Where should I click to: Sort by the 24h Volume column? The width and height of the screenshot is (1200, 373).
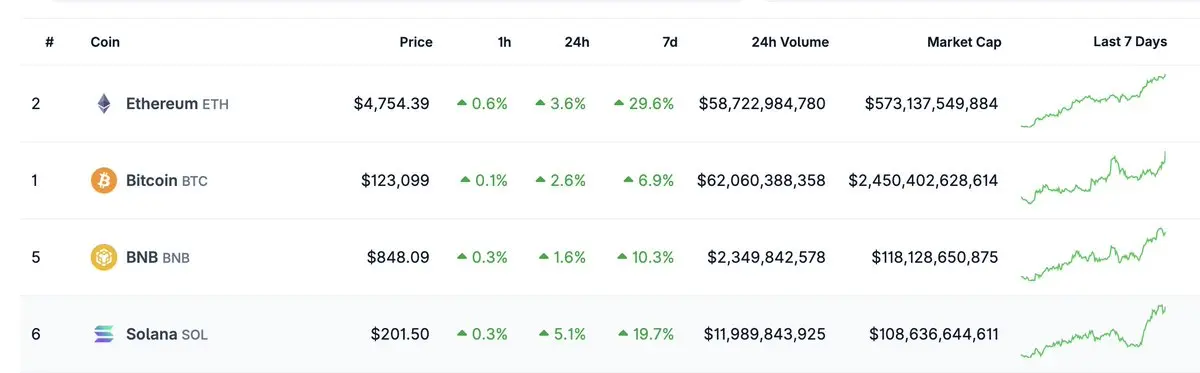coord(788,42)
